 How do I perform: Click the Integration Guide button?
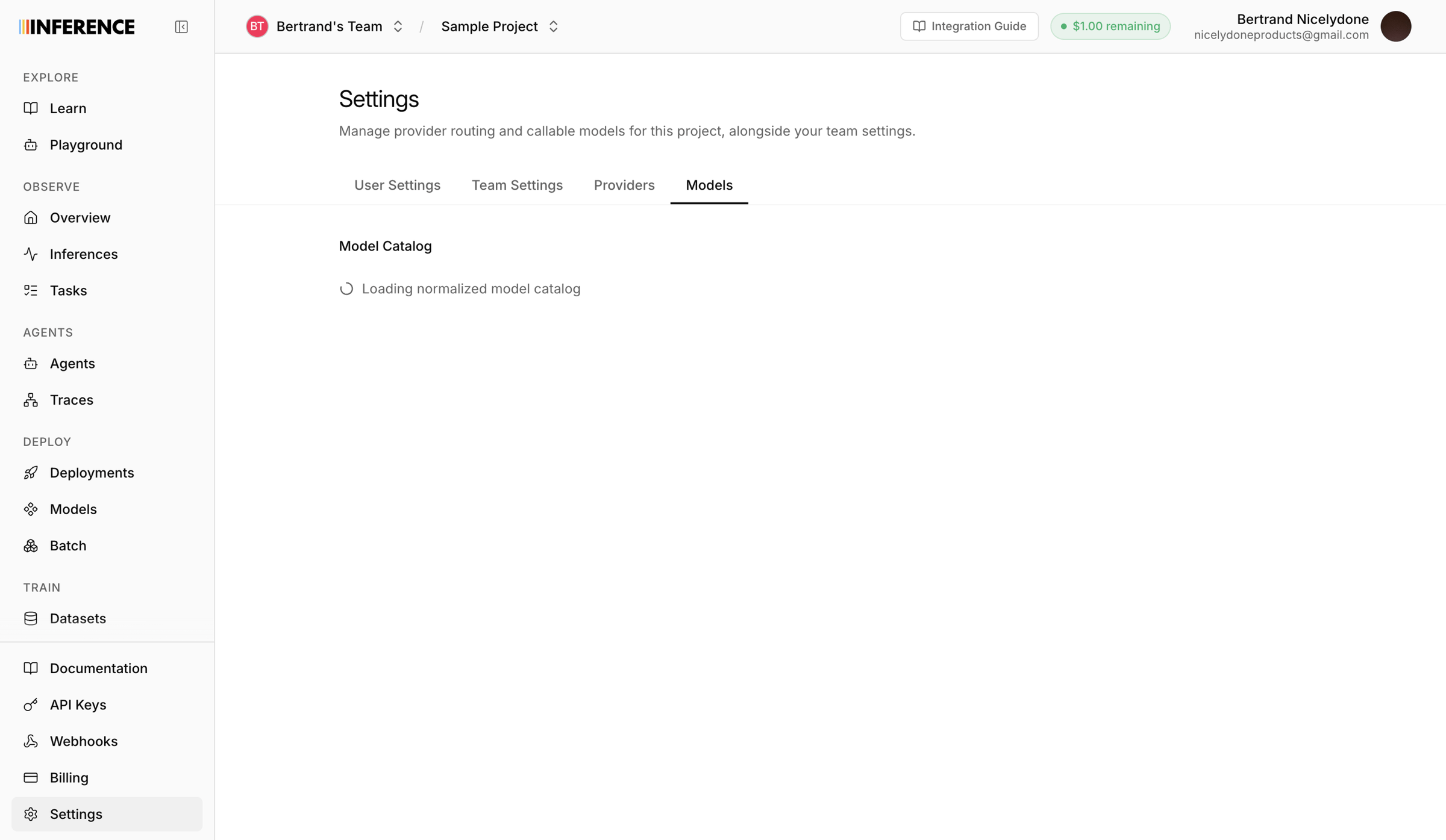pos(969,26)
